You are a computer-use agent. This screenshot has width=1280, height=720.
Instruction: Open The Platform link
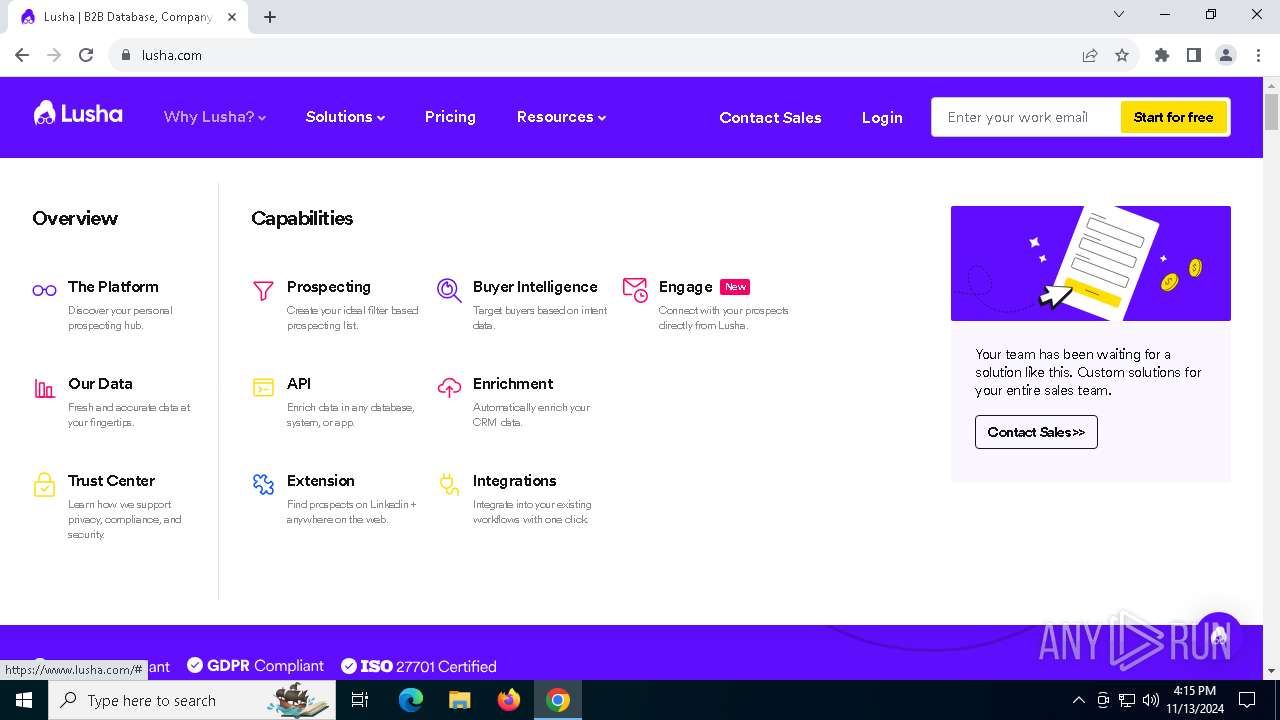(x=113, y=287)
